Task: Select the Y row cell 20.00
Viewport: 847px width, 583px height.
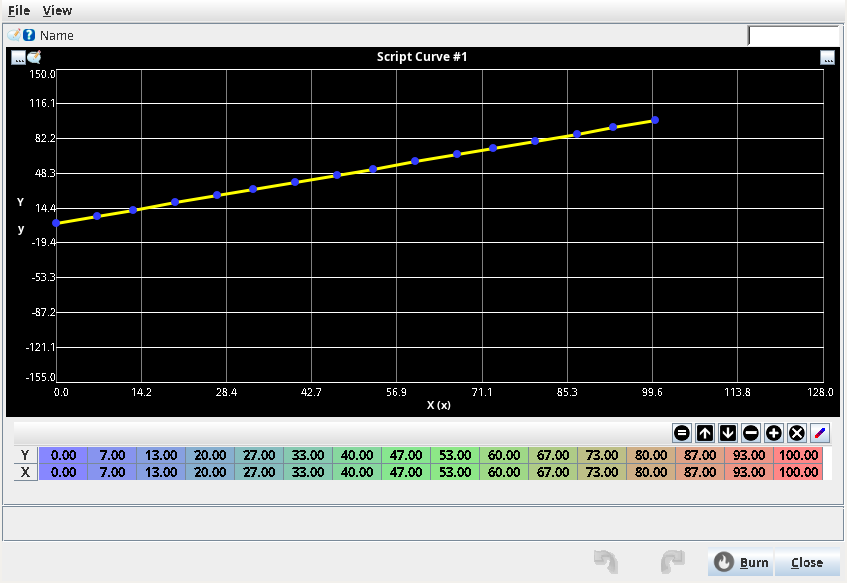Action: (210, 455)
